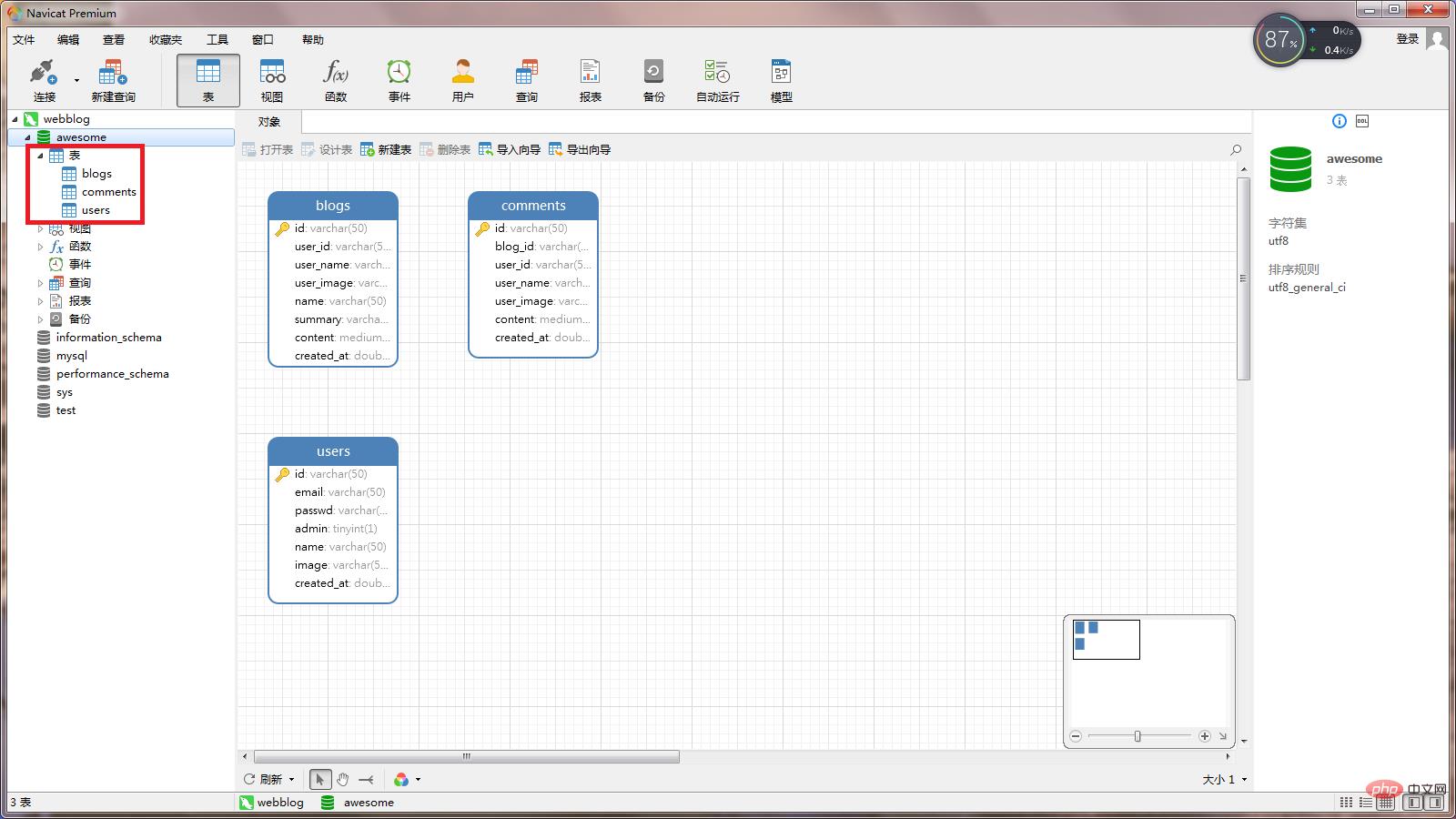Select the relation line tool
Viewport: 1456px width, 819px height.
pos(366,779)
